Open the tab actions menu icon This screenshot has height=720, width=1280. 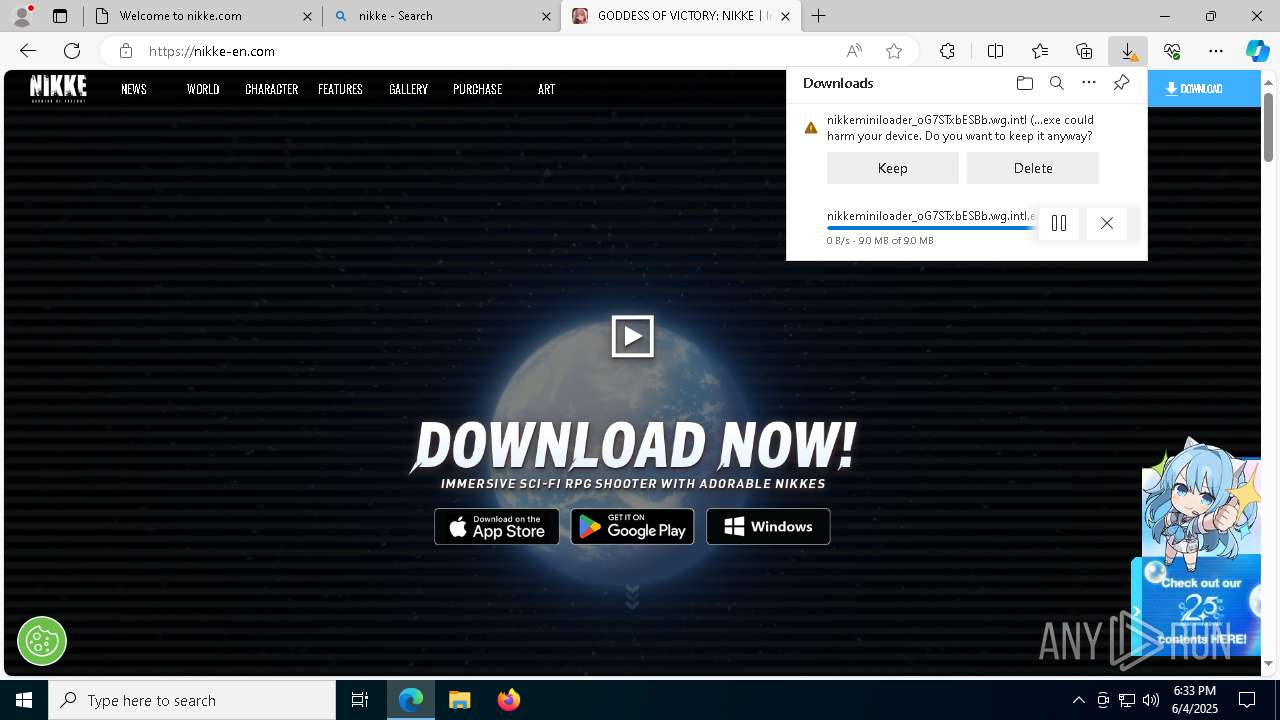(x=60, y=16)
